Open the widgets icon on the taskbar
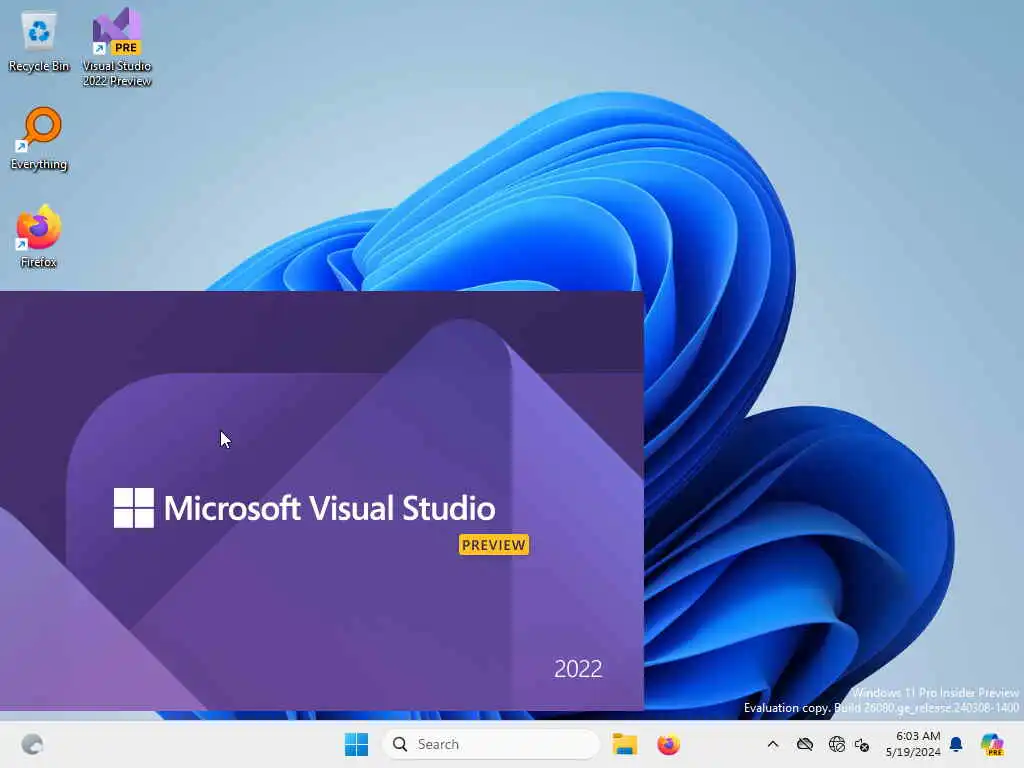The height and width of the screenshot is (768, 1024). click(32, 744)
